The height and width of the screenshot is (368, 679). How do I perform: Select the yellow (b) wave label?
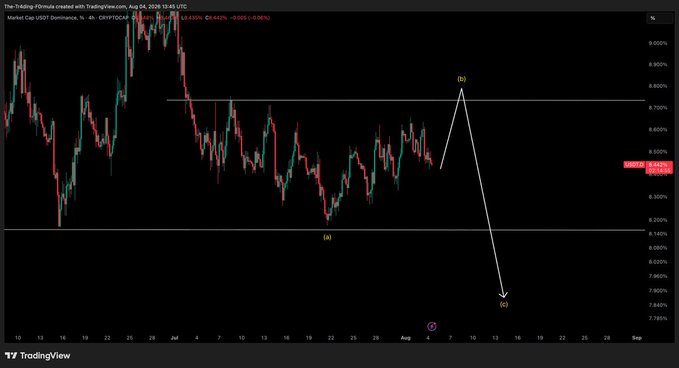click(462, 79)
